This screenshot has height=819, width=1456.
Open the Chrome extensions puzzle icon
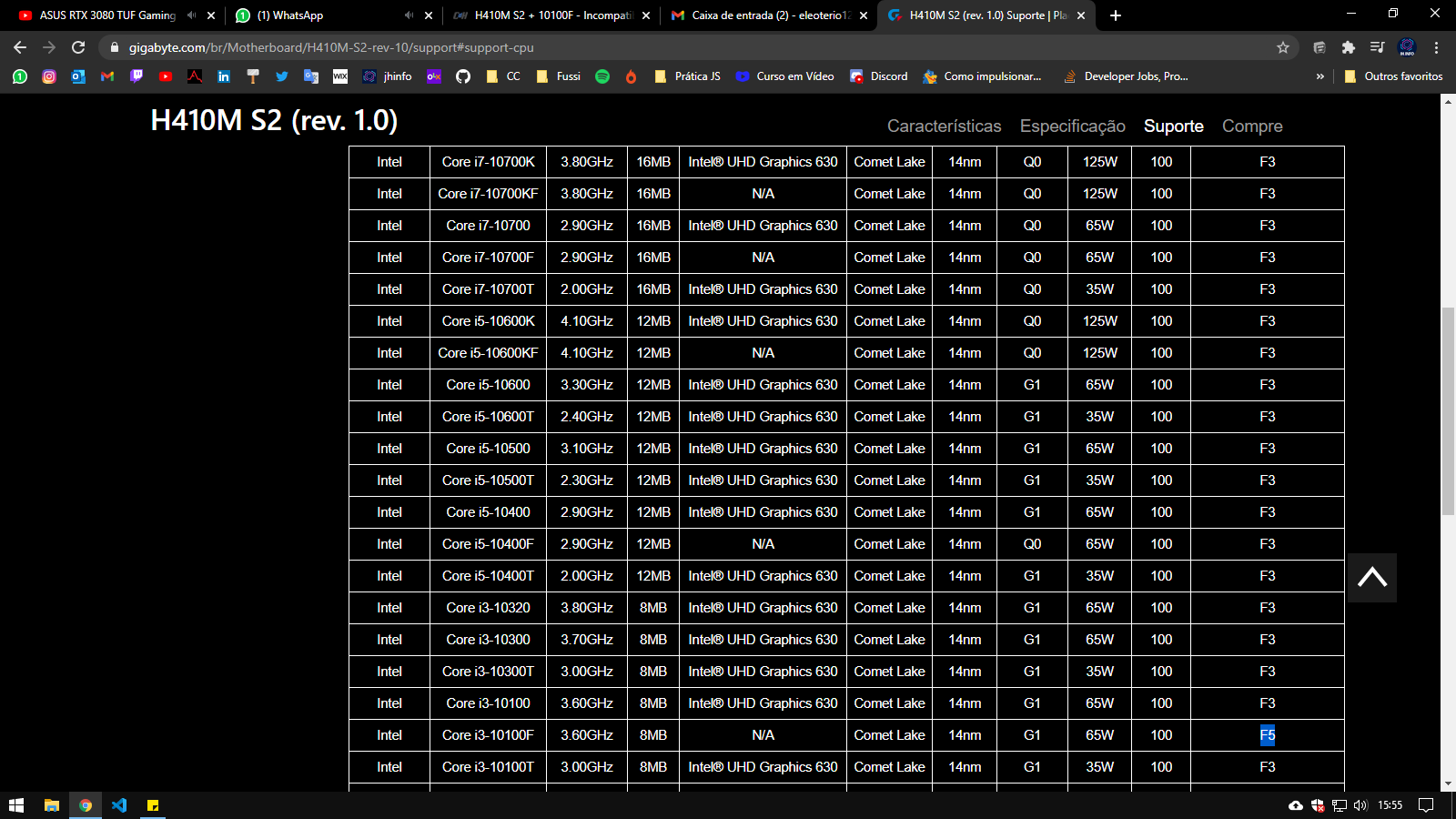pos(1349,47)
